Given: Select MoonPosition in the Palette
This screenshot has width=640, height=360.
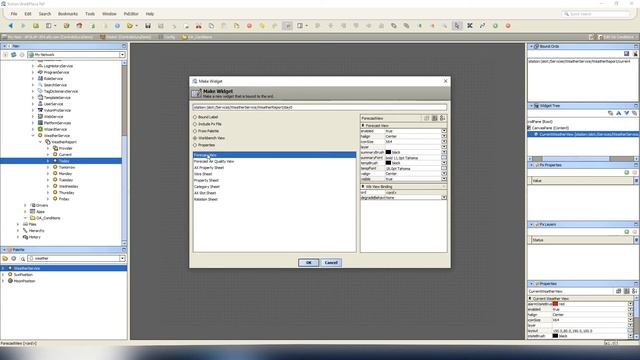Looking at the screenshot, I should tap(24, 281).
